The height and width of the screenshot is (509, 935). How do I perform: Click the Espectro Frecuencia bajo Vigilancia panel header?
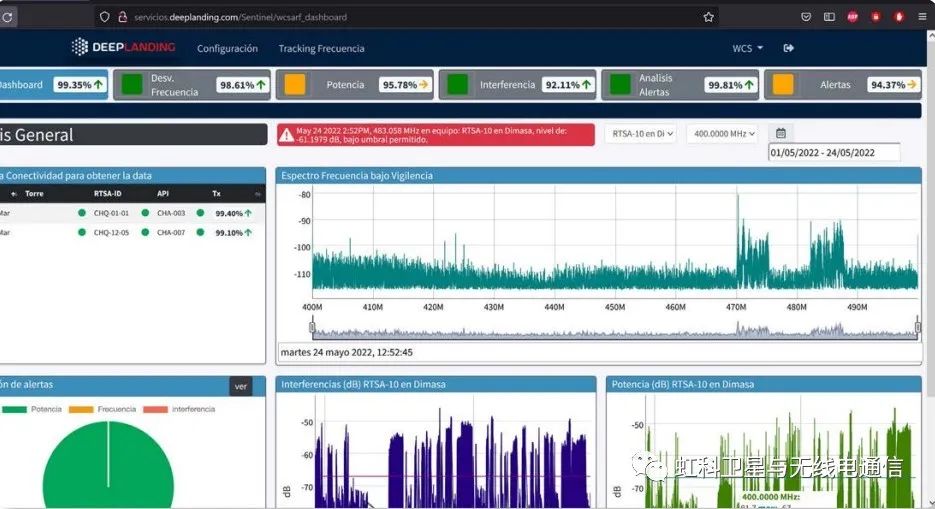pyautogui.click(x=598, y=176)
